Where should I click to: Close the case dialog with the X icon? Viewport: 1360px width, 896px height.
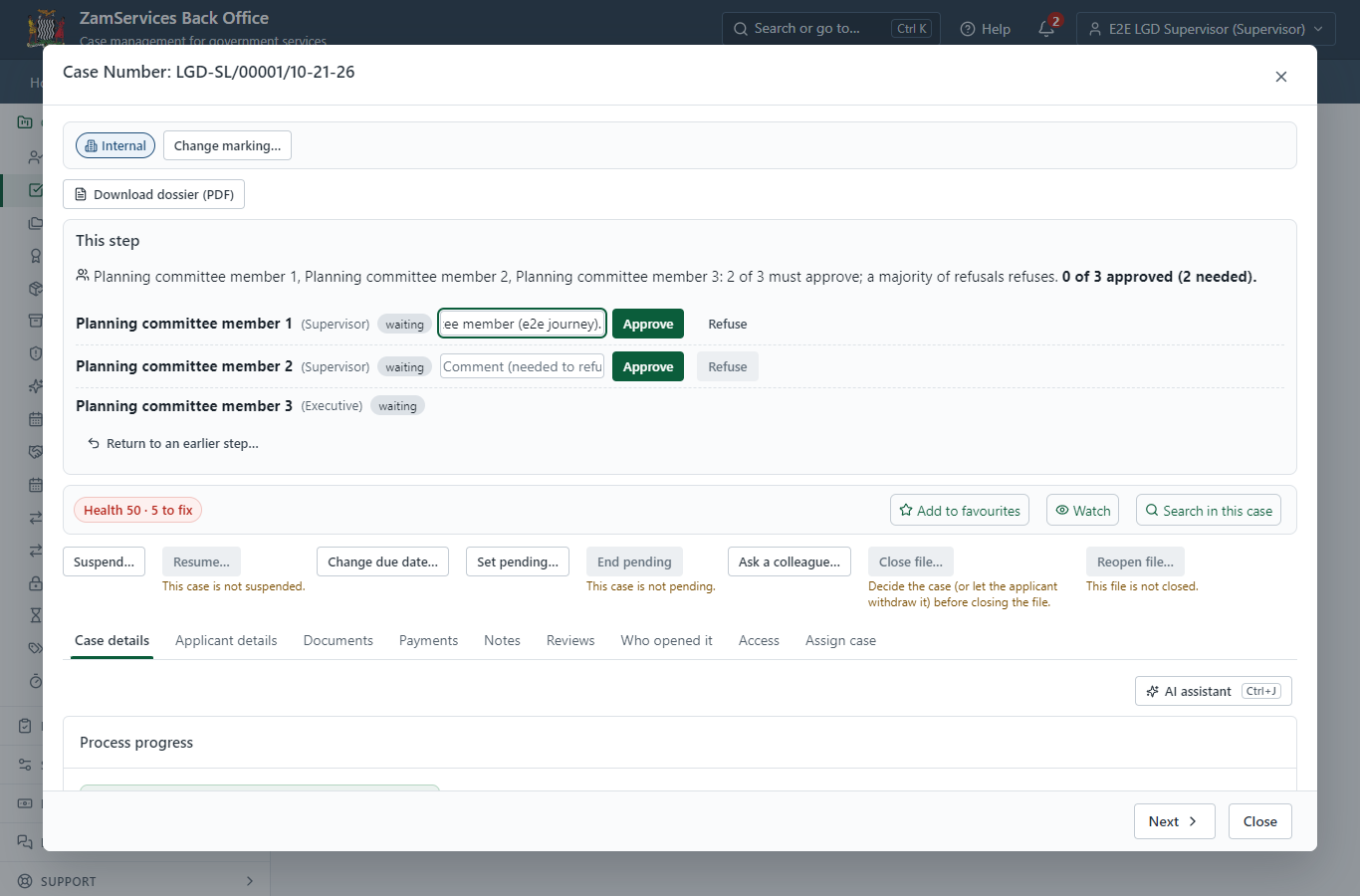coord(1281,77)
